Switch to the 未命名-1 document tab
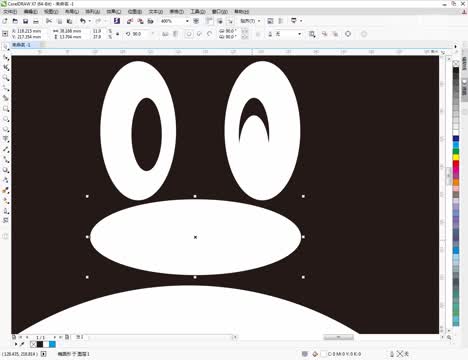Viewport: 468px width, 360px height. 21,45
